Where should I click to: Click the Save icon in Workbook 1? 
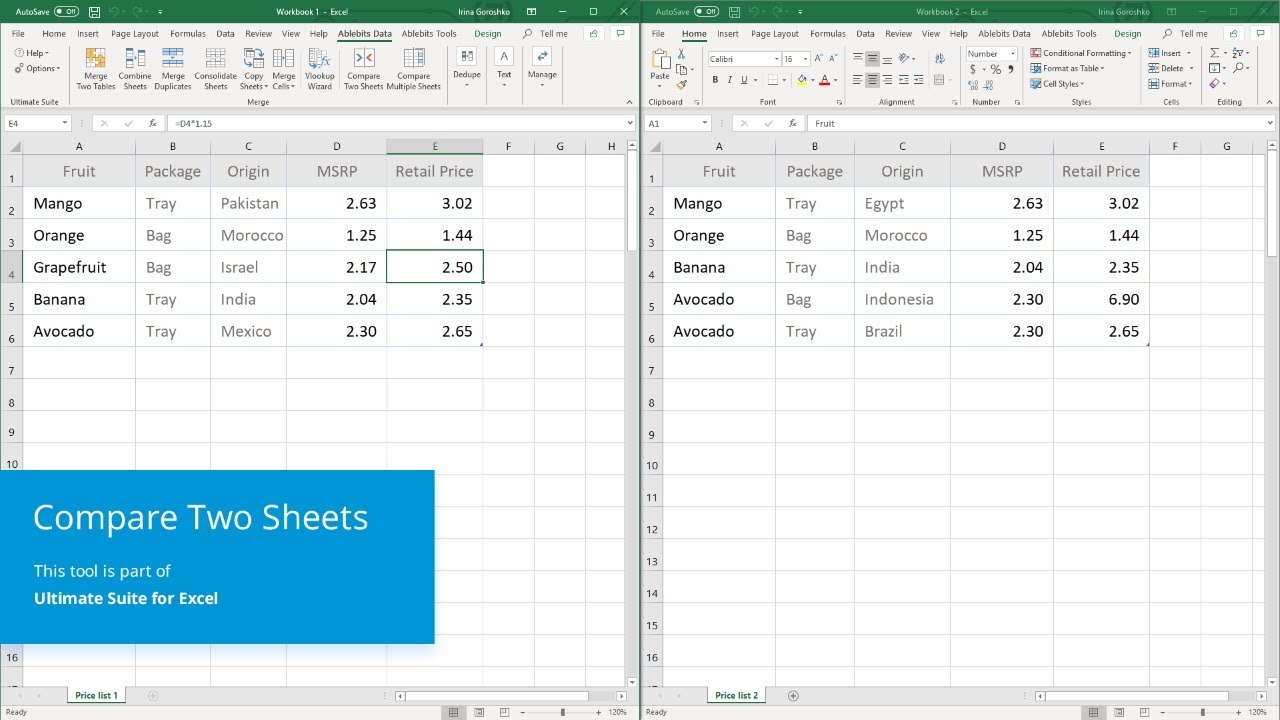tap(94, 12)
